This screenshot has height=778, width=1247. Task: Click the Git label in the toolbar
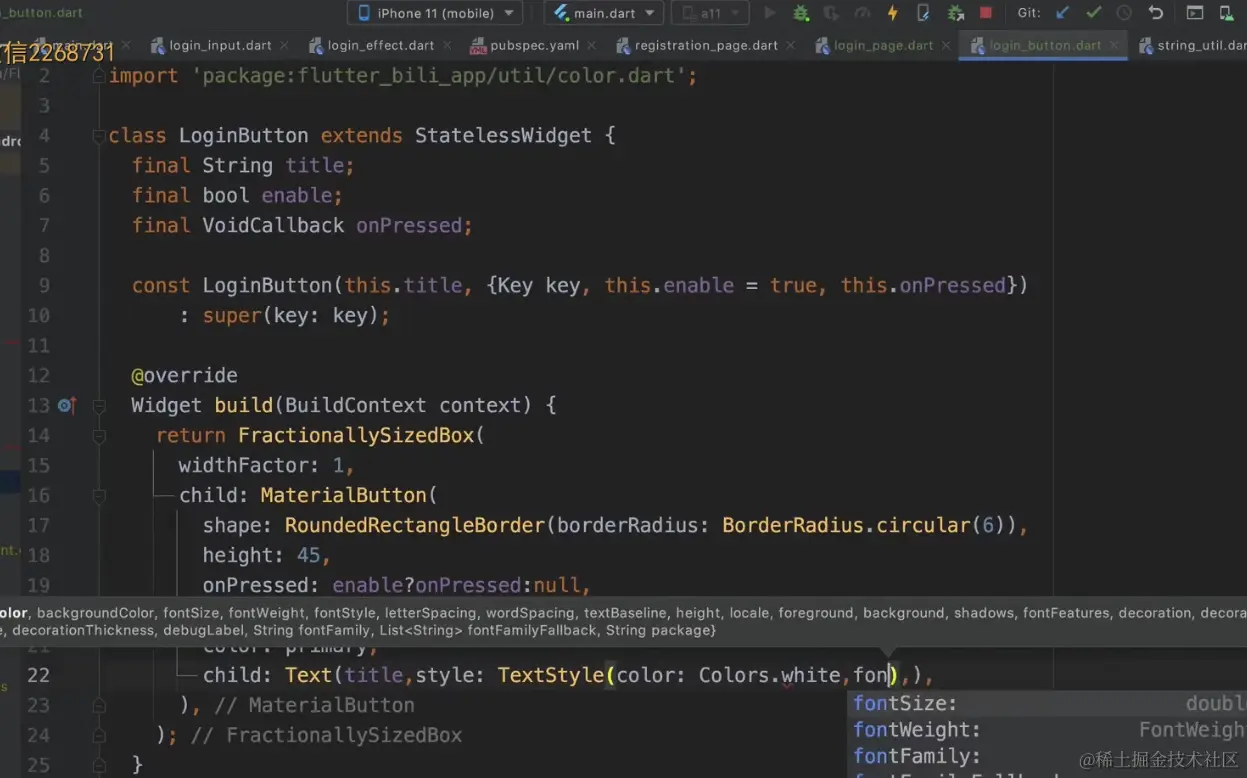click(x=1030, y=13)
